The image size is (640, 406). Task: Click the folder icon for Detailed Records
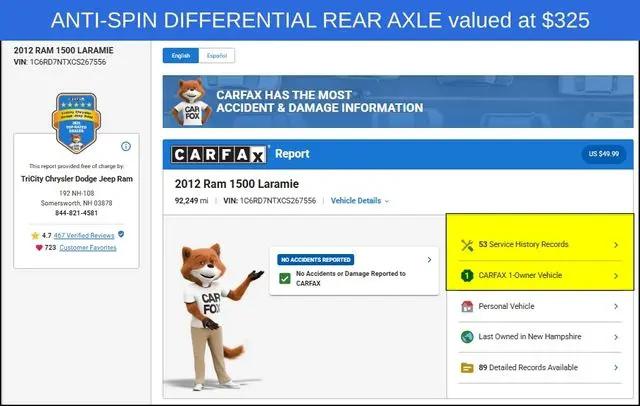(467, 368)
